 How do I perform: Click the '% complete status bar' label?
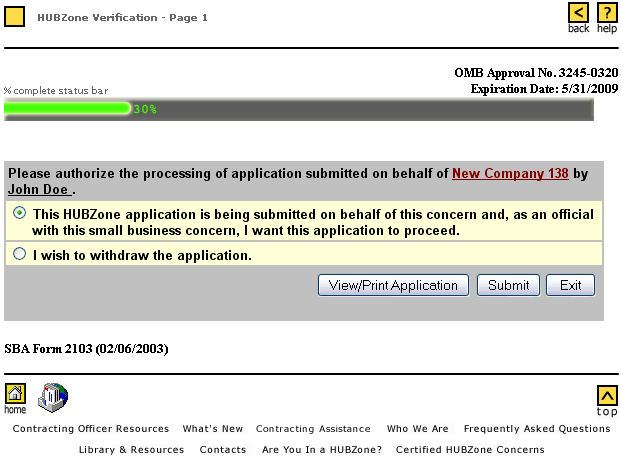pos(56,91)
